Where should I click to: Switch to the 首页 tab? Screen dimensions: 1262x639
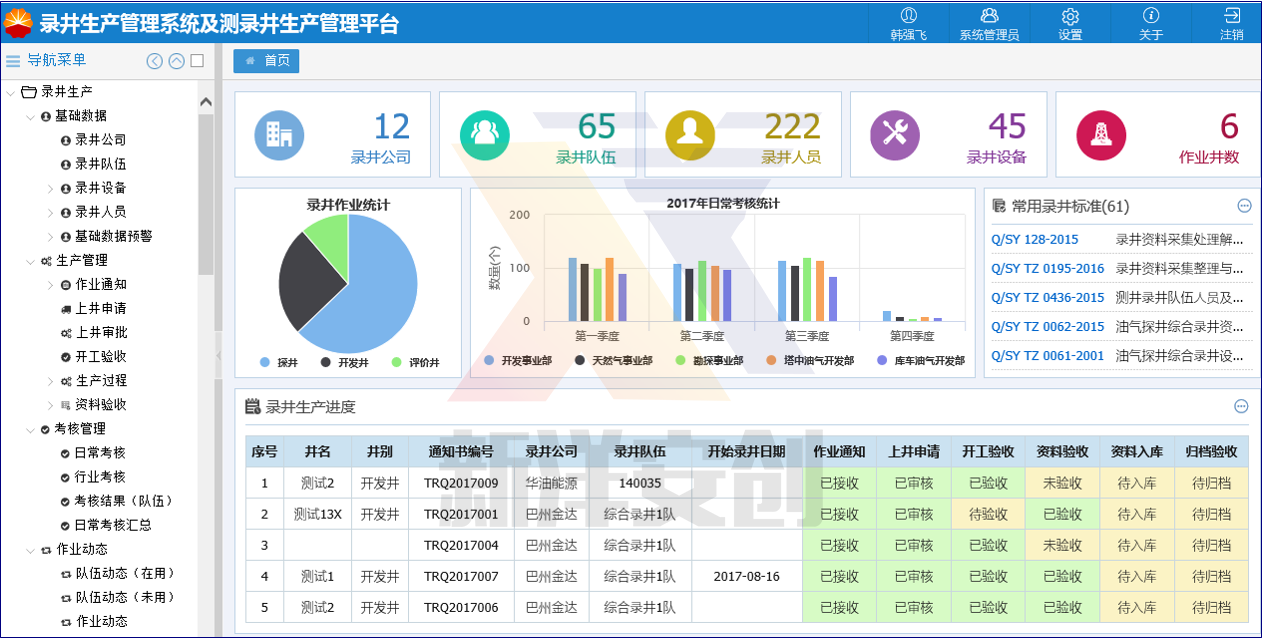click(266, 61)
